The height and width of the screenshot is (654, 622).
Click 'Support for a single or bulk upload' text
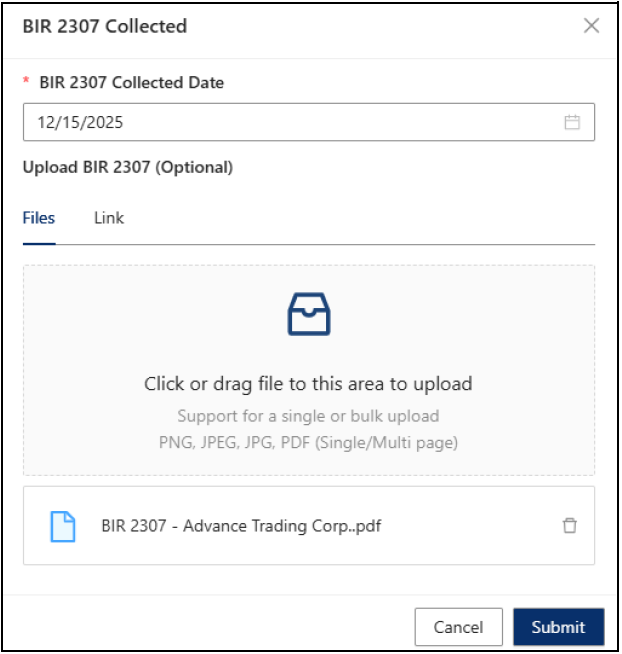(308, 416)
